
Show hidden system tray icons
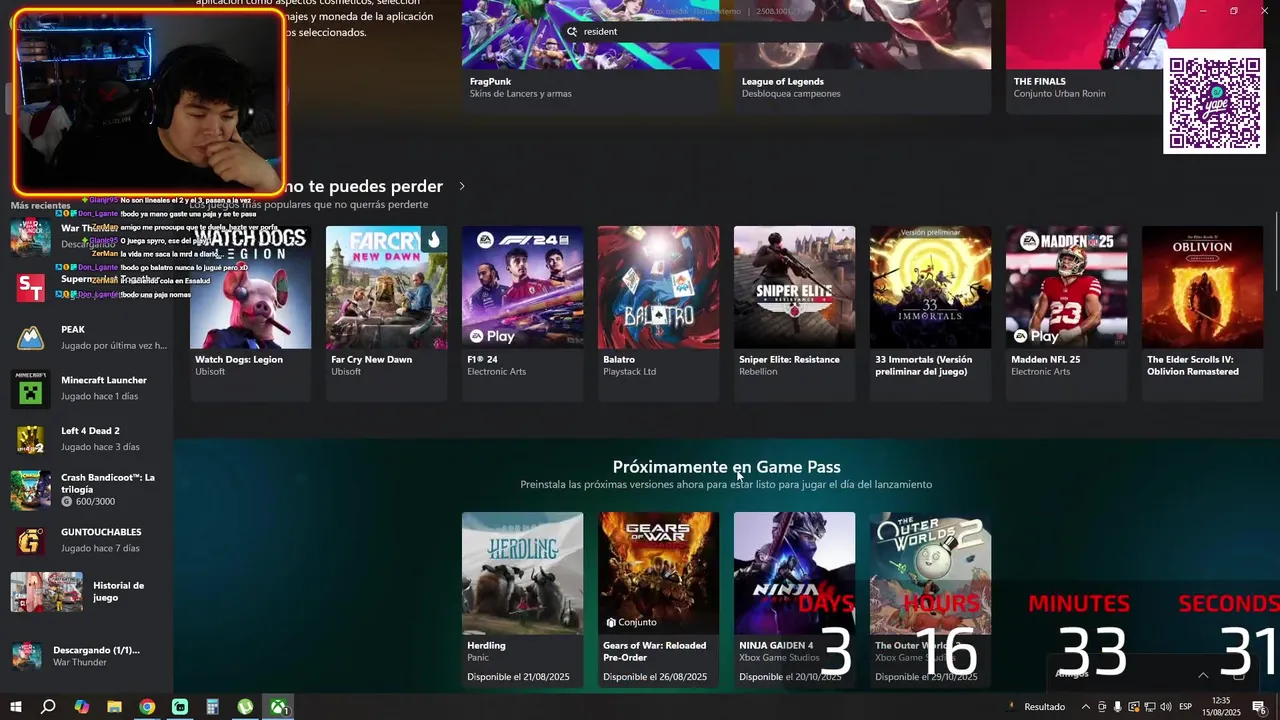pos(1086,707)
